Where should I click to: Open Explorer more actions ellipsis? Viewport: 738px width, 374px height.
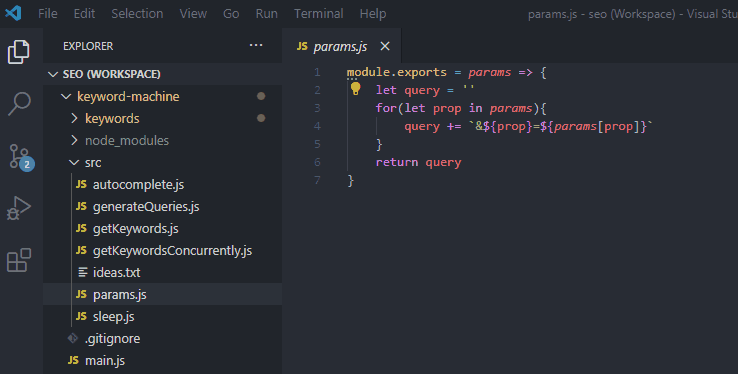coord(256,46)
